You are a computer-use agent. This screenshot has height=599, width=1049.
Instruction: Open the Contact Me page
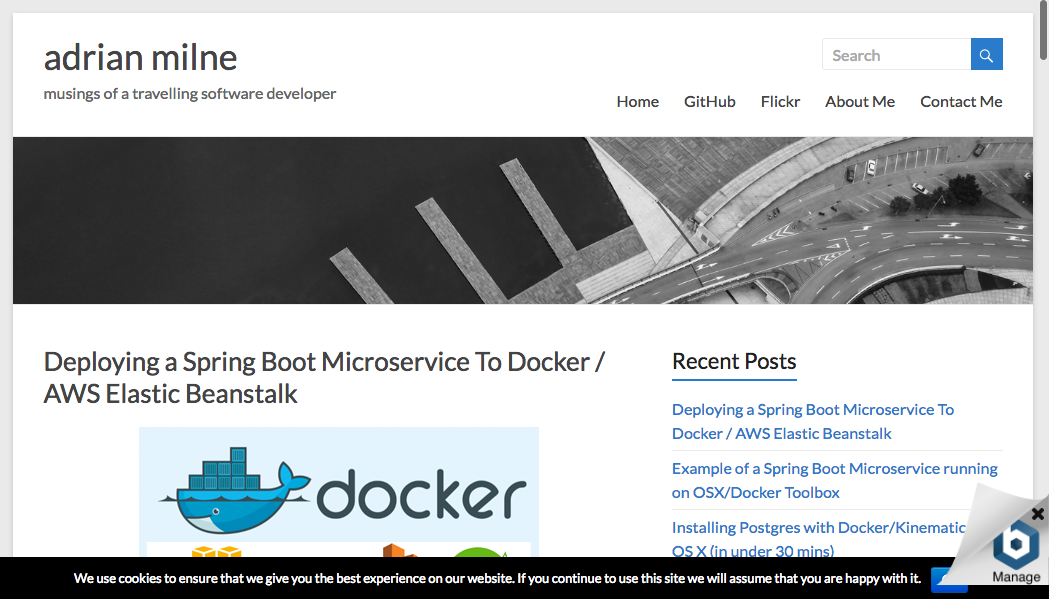point(961,102)
